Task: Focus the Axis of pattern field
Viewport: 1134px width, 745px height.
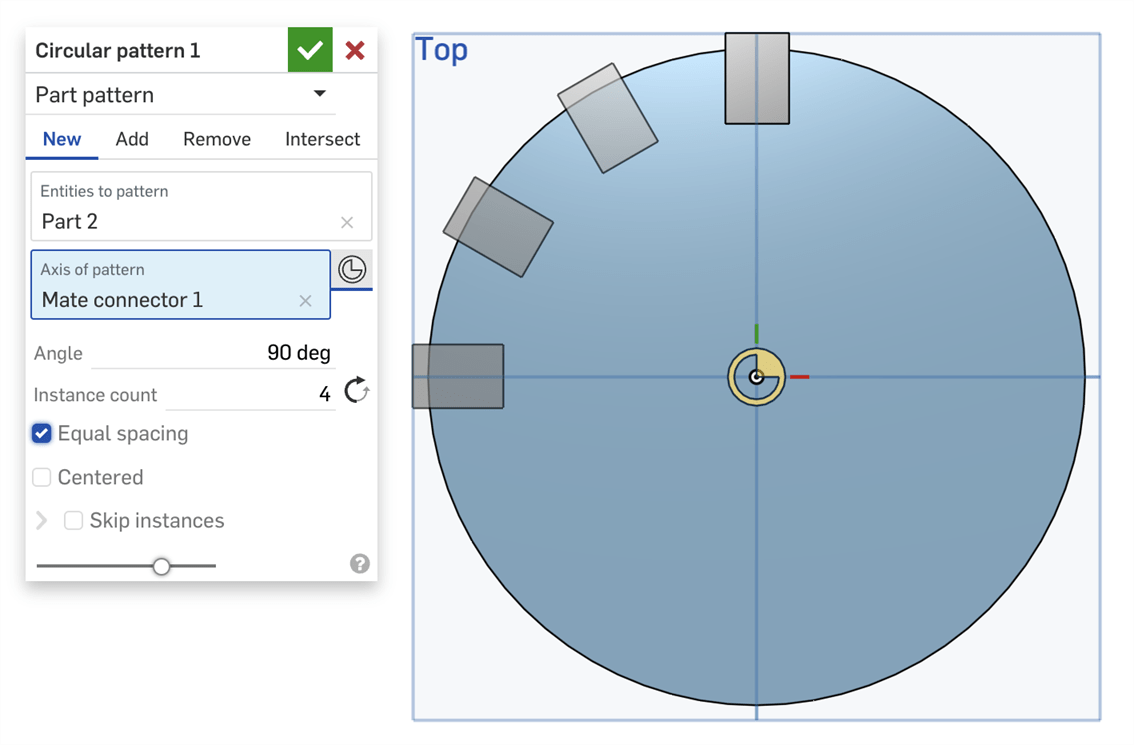Action: pos(181,284)
